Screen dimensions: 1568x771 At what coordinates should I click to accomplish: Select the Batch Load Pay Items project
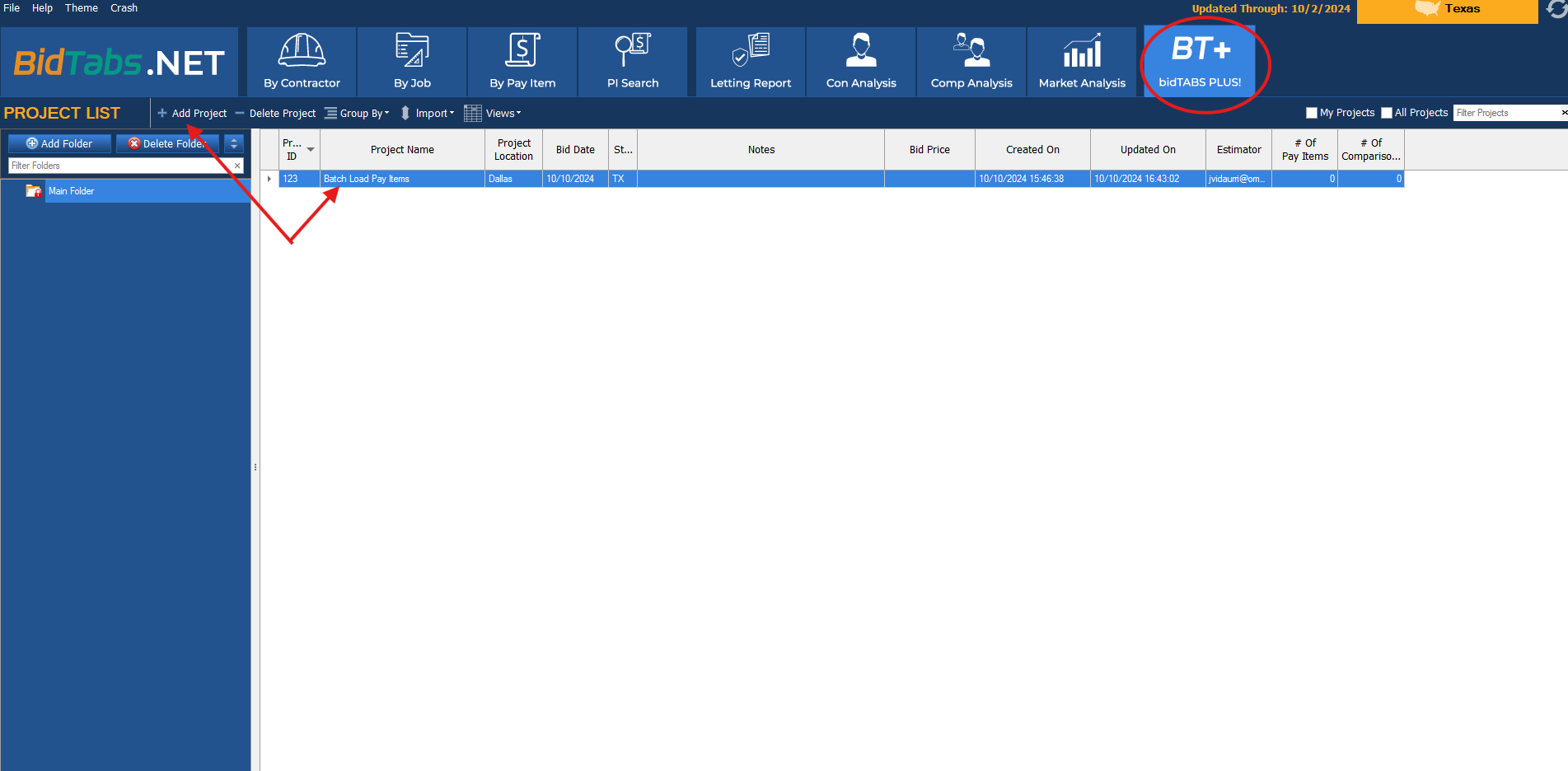pos(402,179)
